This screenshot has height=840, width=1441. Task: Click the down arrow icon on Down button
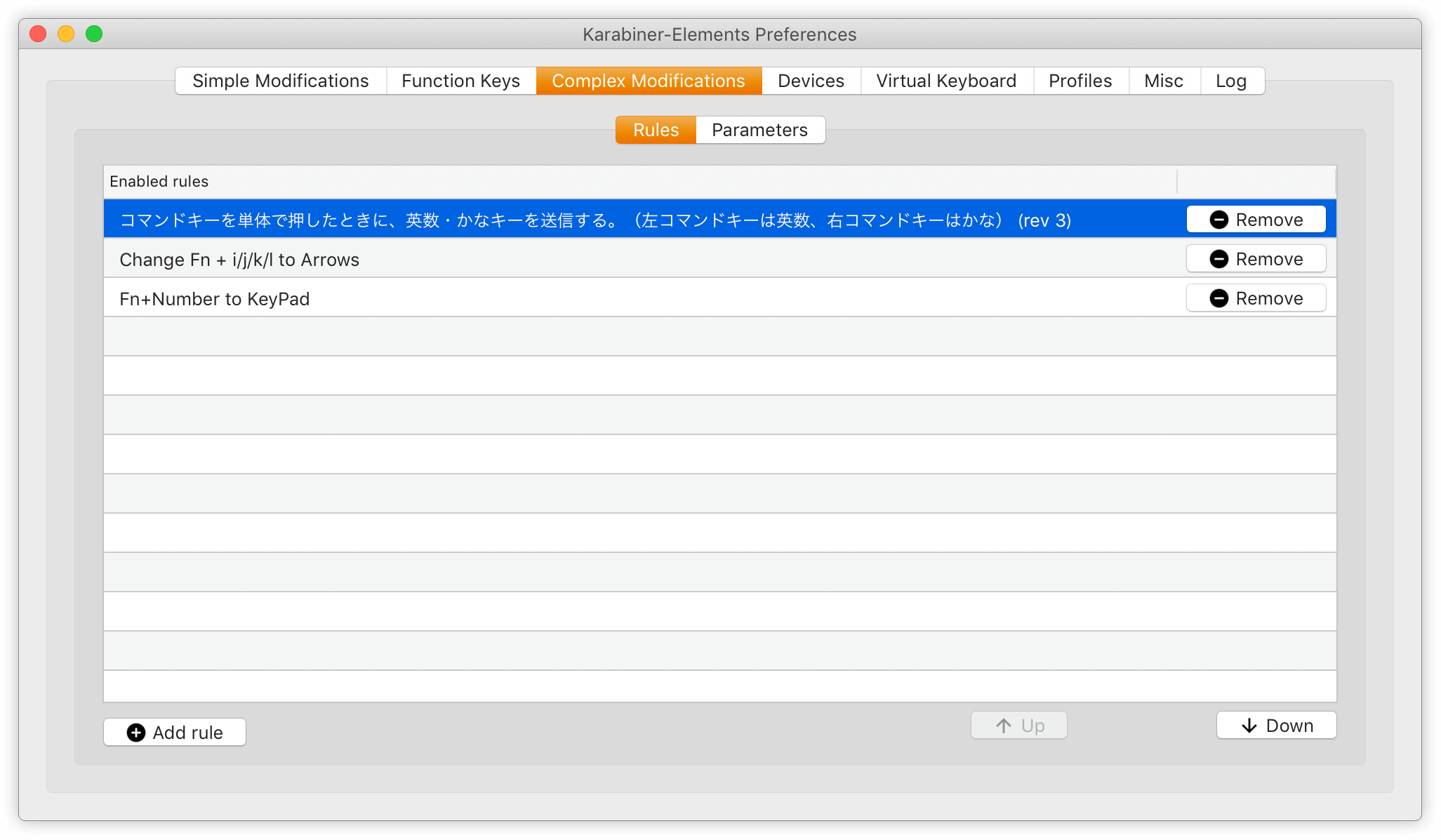1249,726
